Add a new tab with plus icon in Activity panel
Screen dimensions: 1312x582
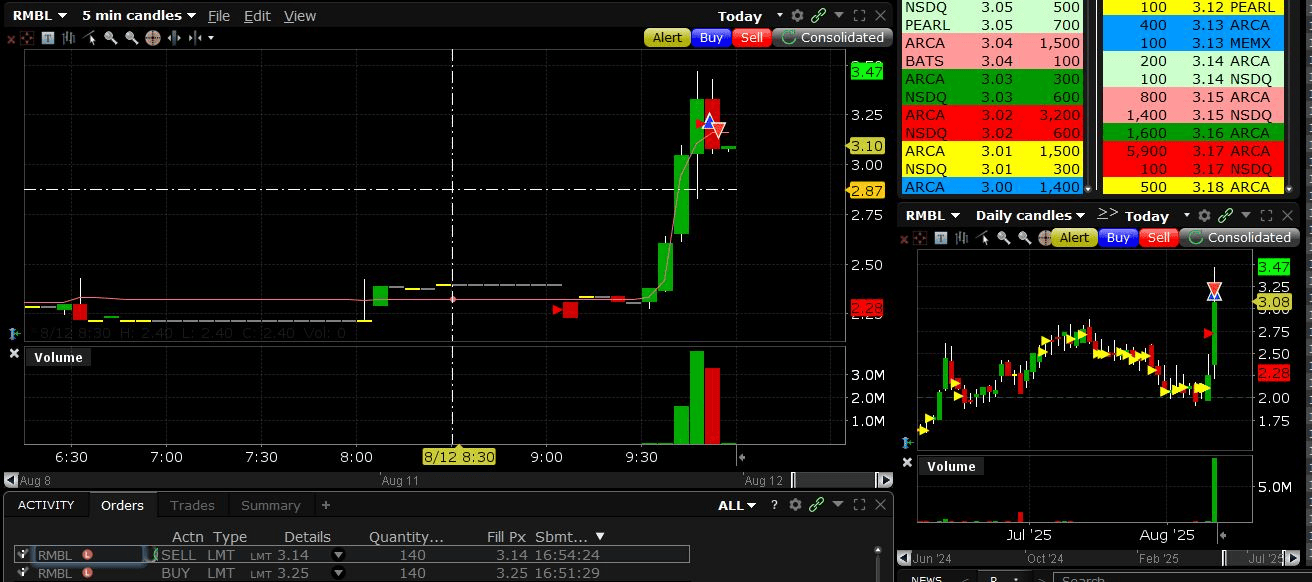pyautogui.click(x=325, y=505)
